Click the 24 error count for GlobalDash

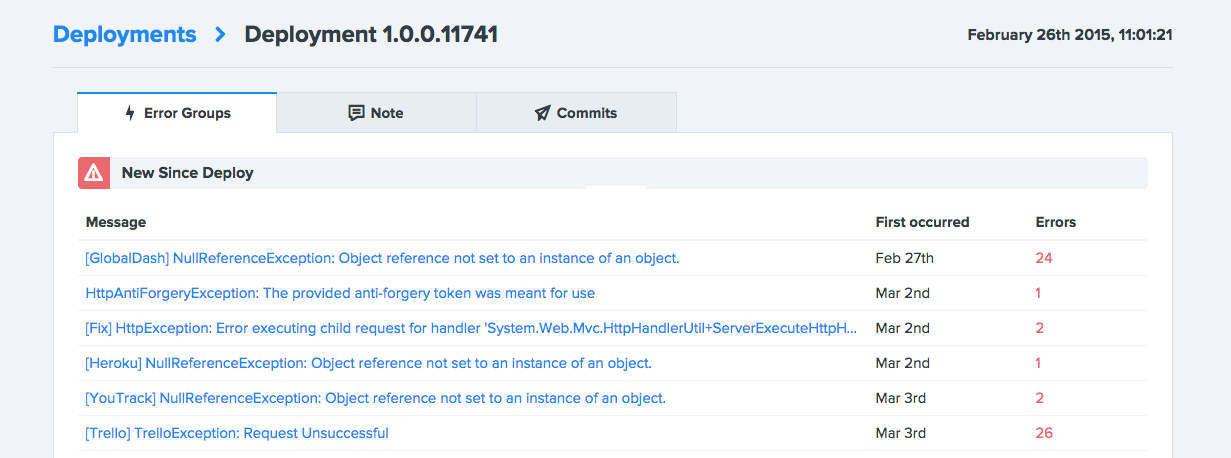pyautogui.click(x=1044, y=258)
